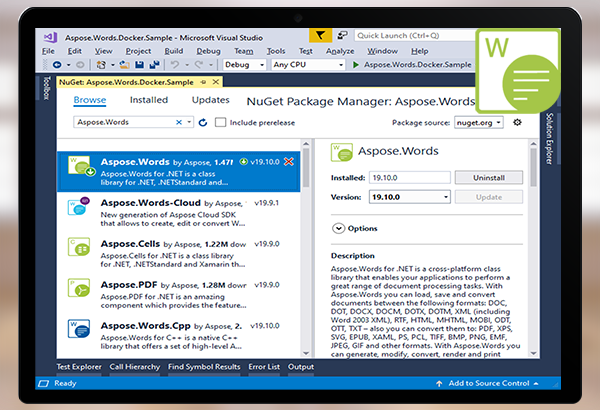The width and height of the screenshot is (600, 410).
Task: Open NuGet package source settings gear
Action: (x=517, y=122)
